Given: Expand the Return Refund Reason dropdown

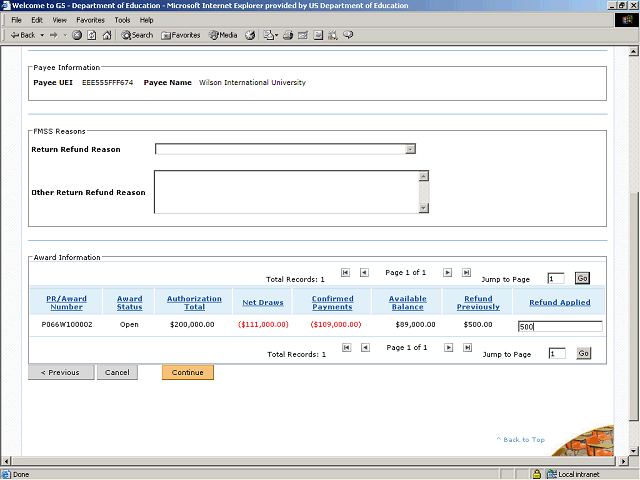Looking at the screenshot, I should coord(410,149).
